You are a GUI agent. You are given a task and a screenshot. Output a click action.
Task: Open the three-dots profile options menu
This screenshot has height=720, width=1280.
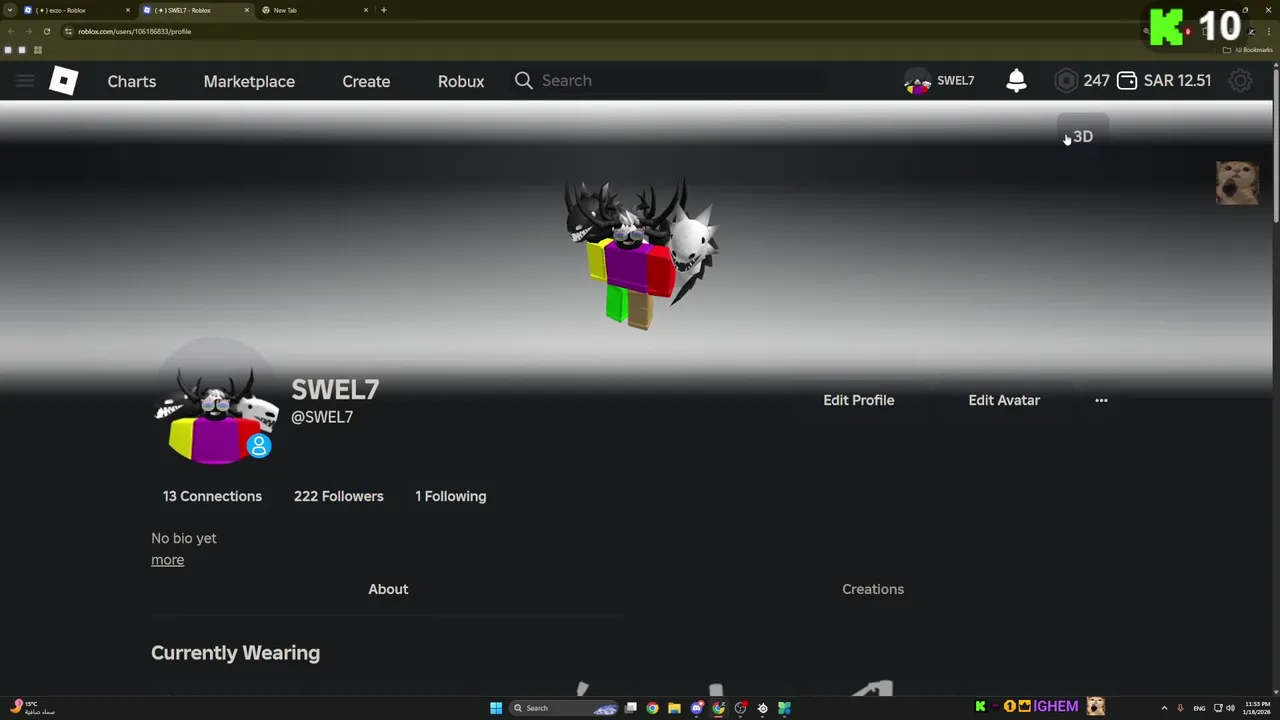[1101, 400]
